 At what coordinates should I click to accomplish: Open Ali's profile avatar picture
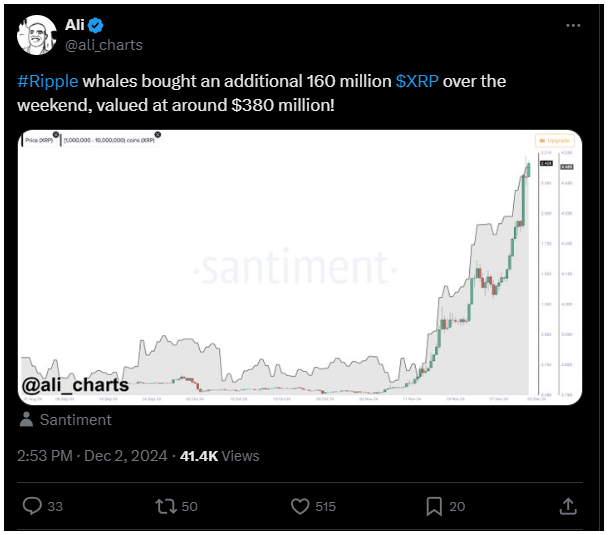[37, 35]
